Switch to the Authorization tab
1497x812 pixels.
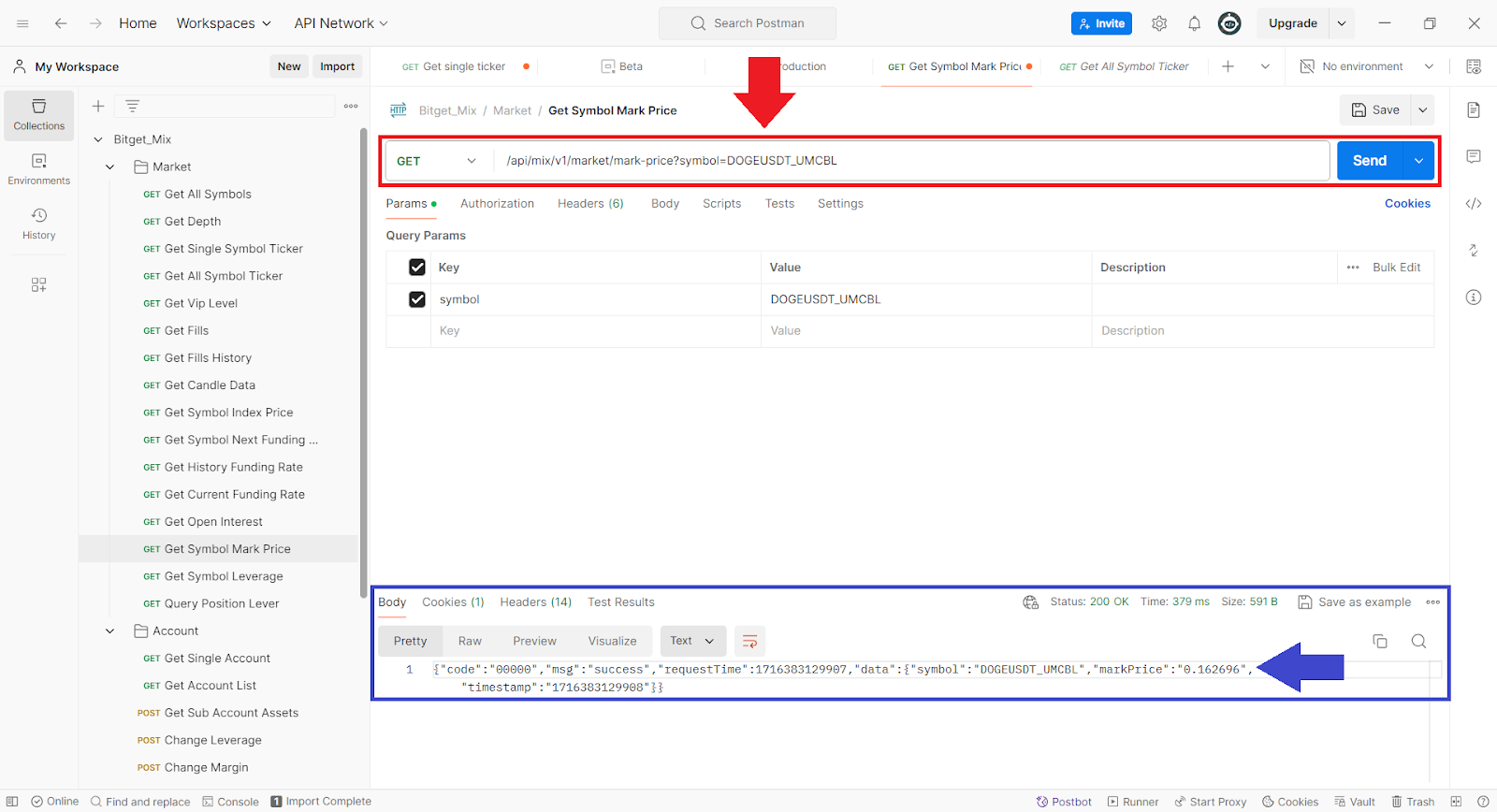[497, 204]
